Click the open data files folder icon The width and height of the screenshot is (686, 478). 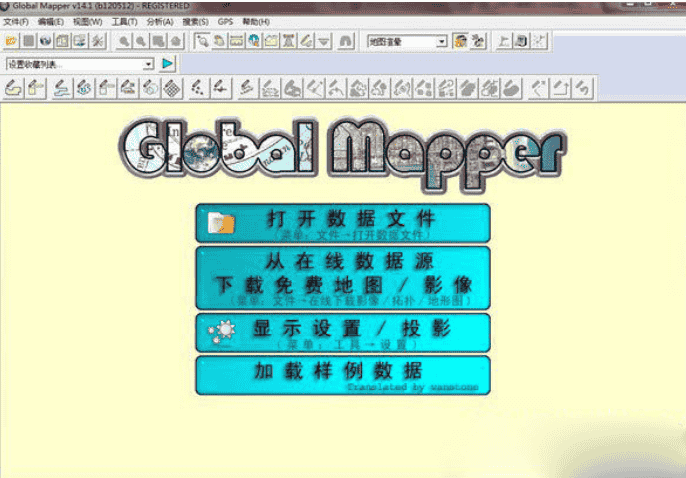(11, 41)
